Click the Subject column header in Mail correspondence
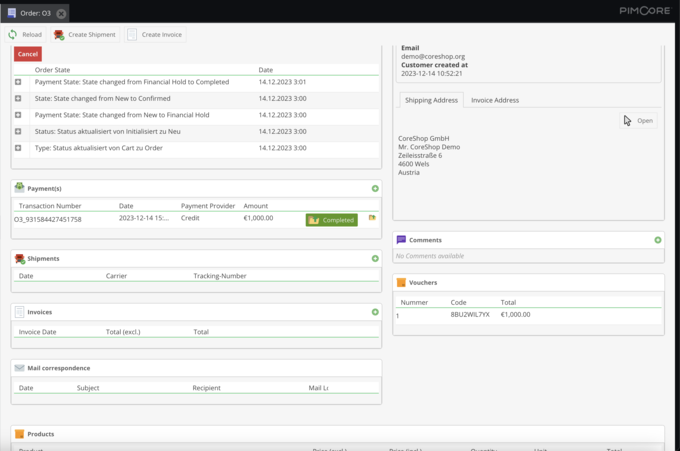Viewport: 680px width, 451px height. 88,388
